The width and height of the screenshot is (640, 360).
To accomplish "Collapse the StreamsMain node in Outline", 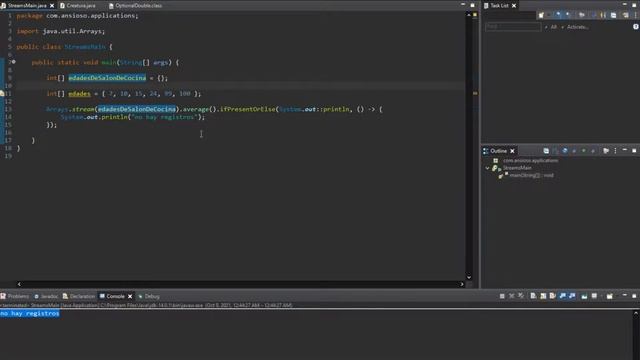I will tap(487, 168).
